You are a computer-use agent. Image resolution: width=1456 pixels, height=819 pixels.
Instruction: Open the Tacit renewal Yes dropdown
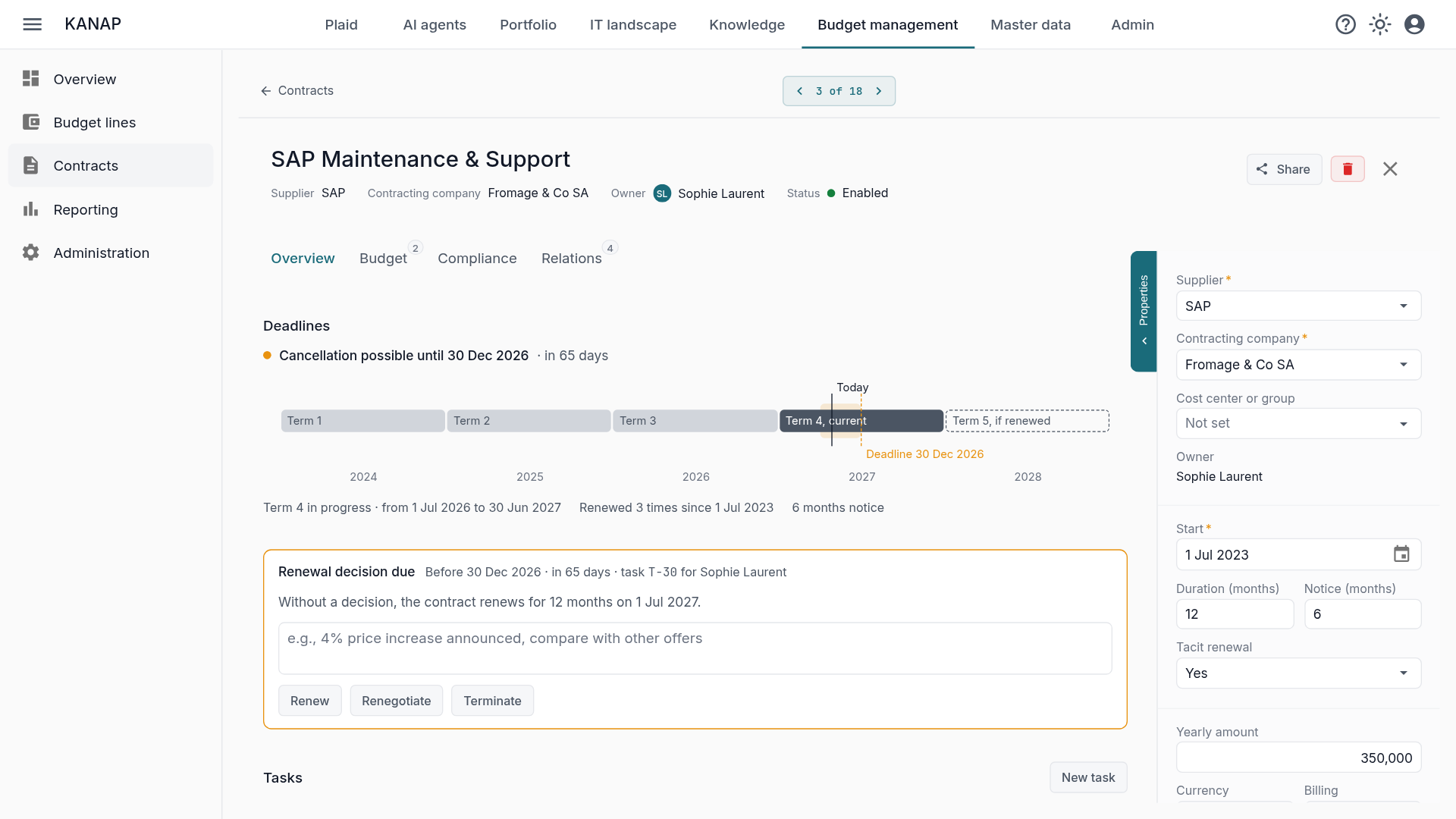tap(1298, 673)
